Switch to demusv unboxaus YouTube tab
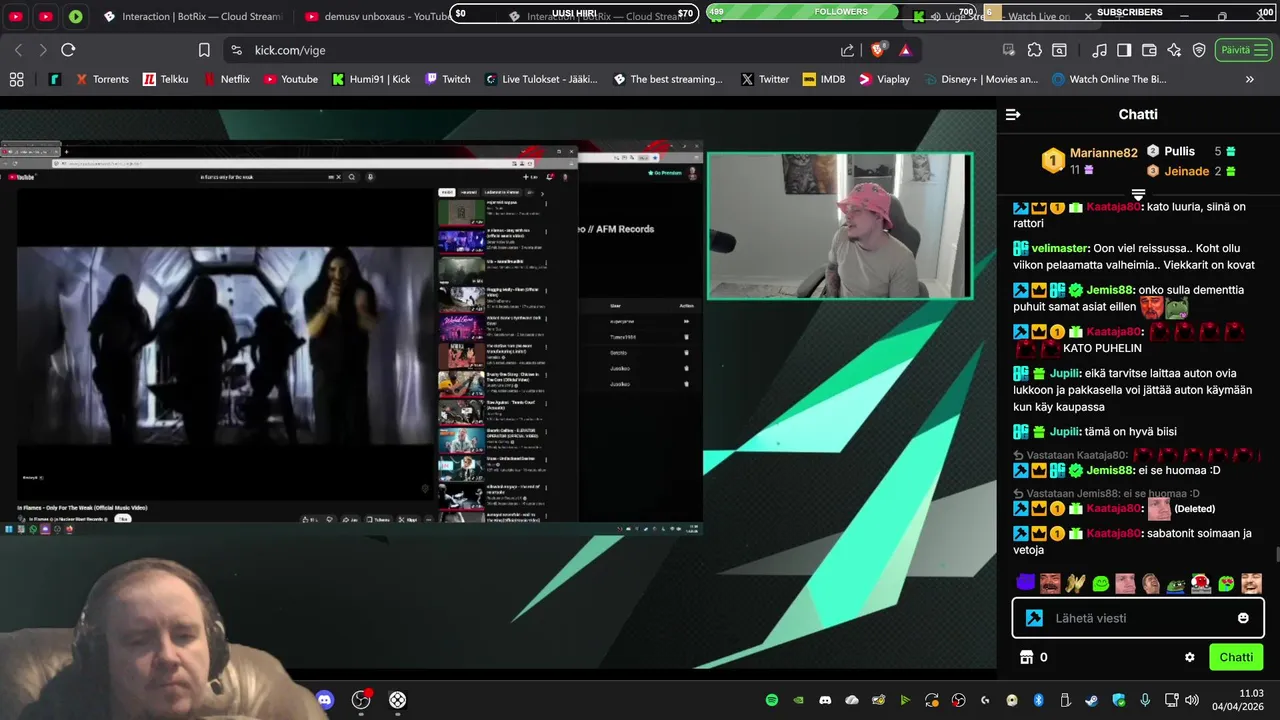The height and width of the screenshot is (720, 1280). pyautogui.click(x=378, y=16)
